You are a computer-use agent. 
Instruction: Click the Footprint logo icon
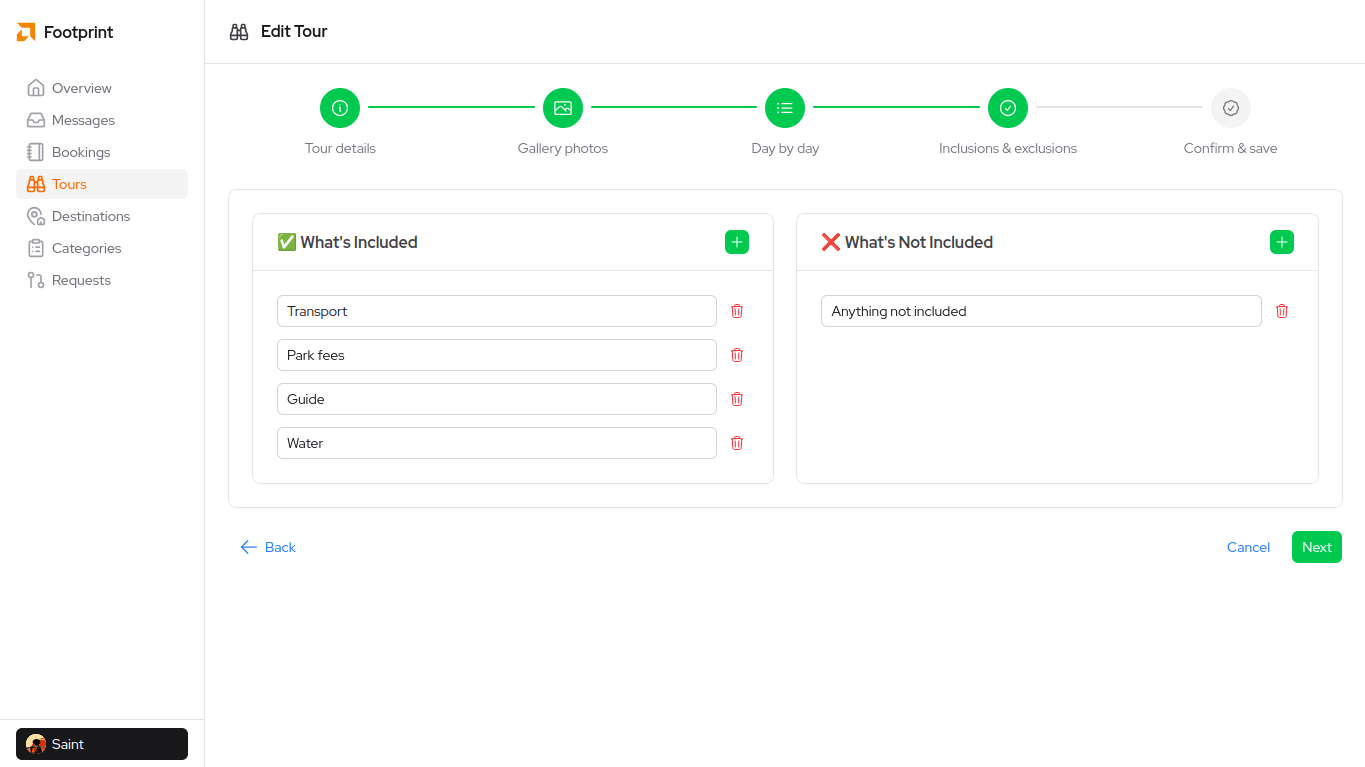pos(26,32)
